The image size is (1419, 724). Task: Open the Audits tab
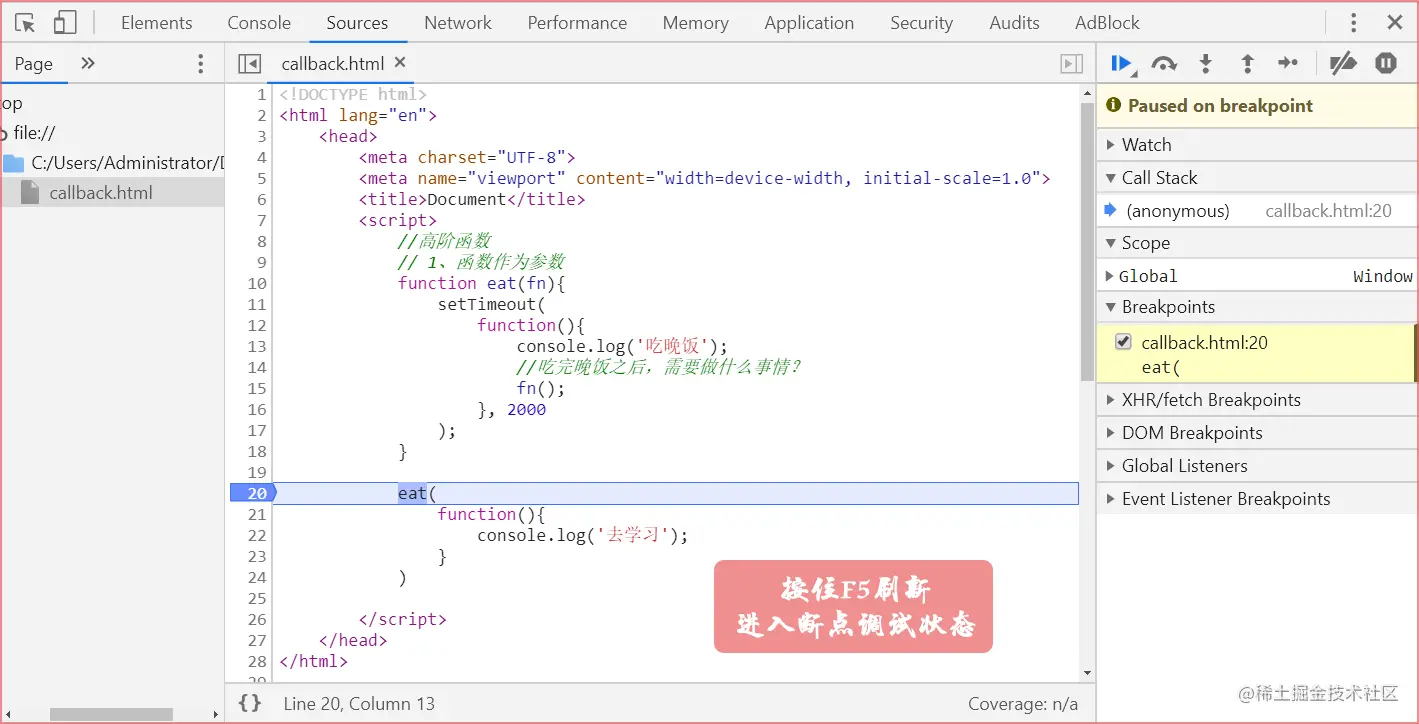1014,22
